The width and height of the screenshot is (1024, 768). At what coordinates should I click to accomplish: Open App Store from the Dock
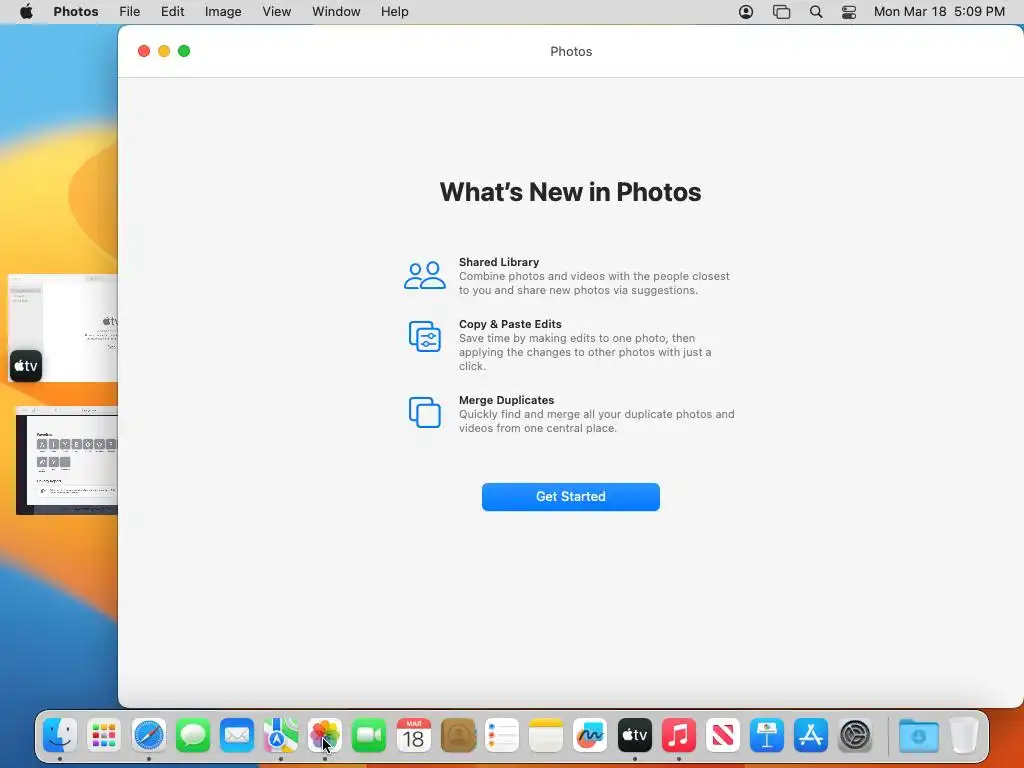coord(810,735)
